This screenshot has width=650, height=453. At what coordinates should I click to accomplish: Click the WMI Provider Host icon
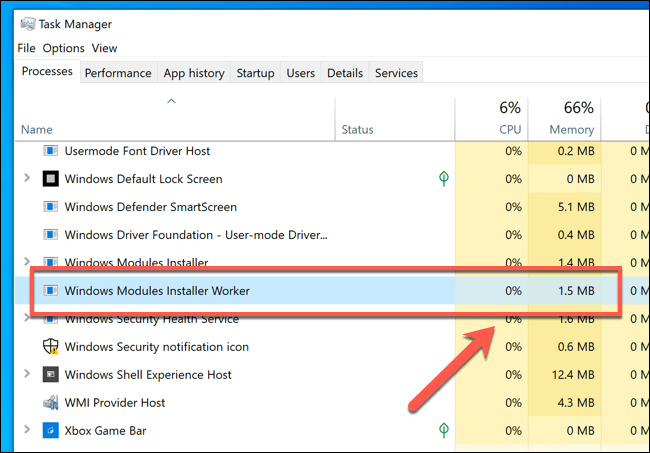pos(51,403)
